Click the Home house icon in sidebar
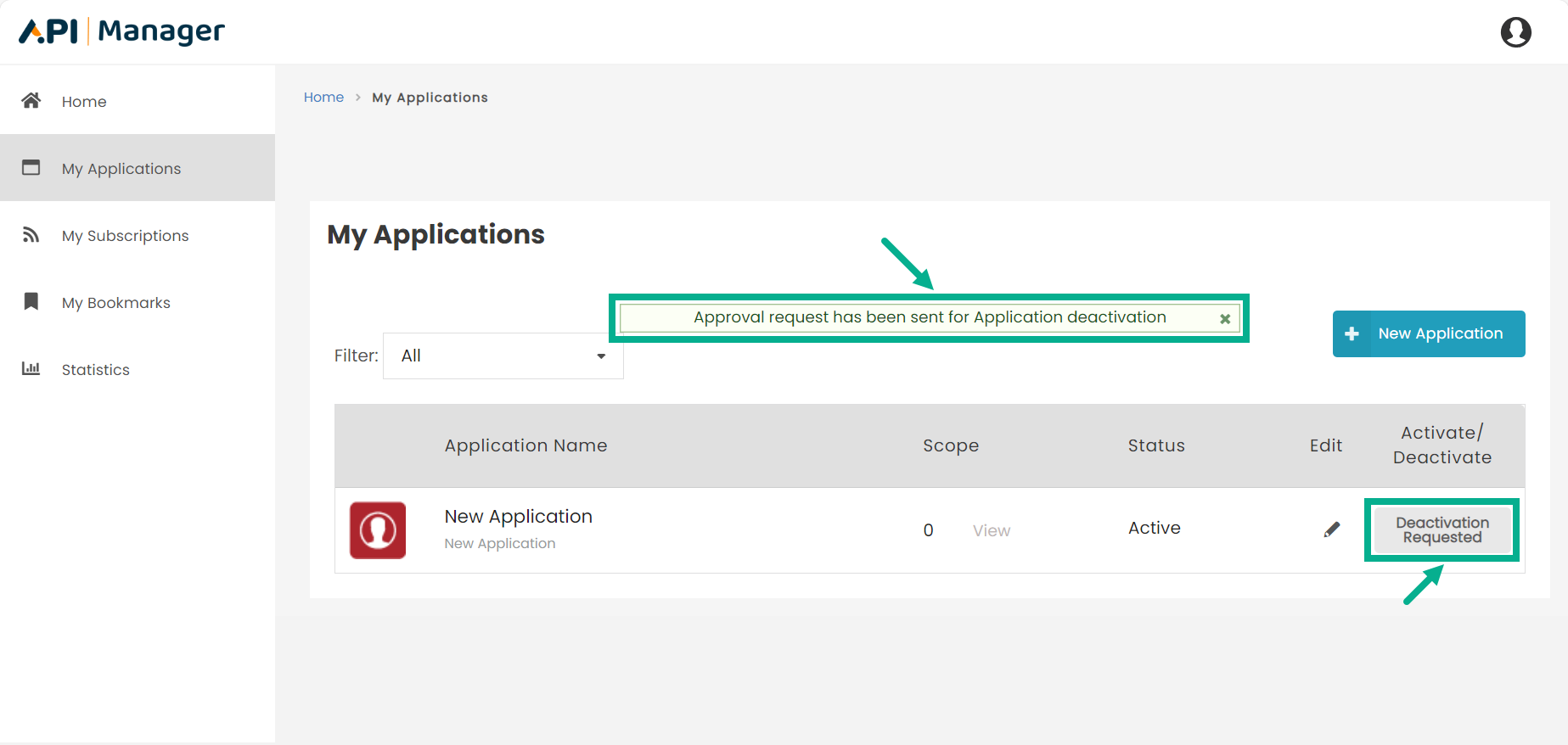 tap(31, 101)
